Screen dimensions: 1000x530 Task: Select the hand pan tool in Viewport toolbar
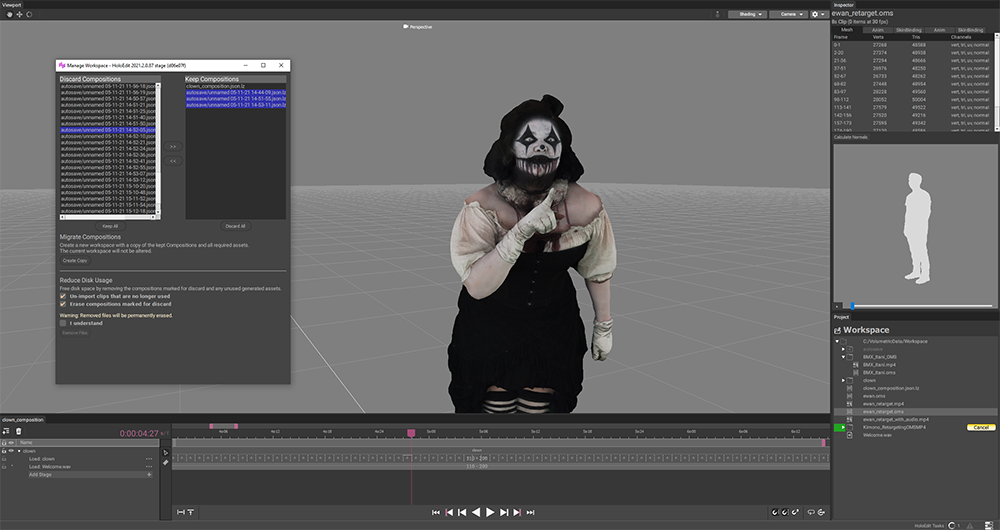pos(9,15)
